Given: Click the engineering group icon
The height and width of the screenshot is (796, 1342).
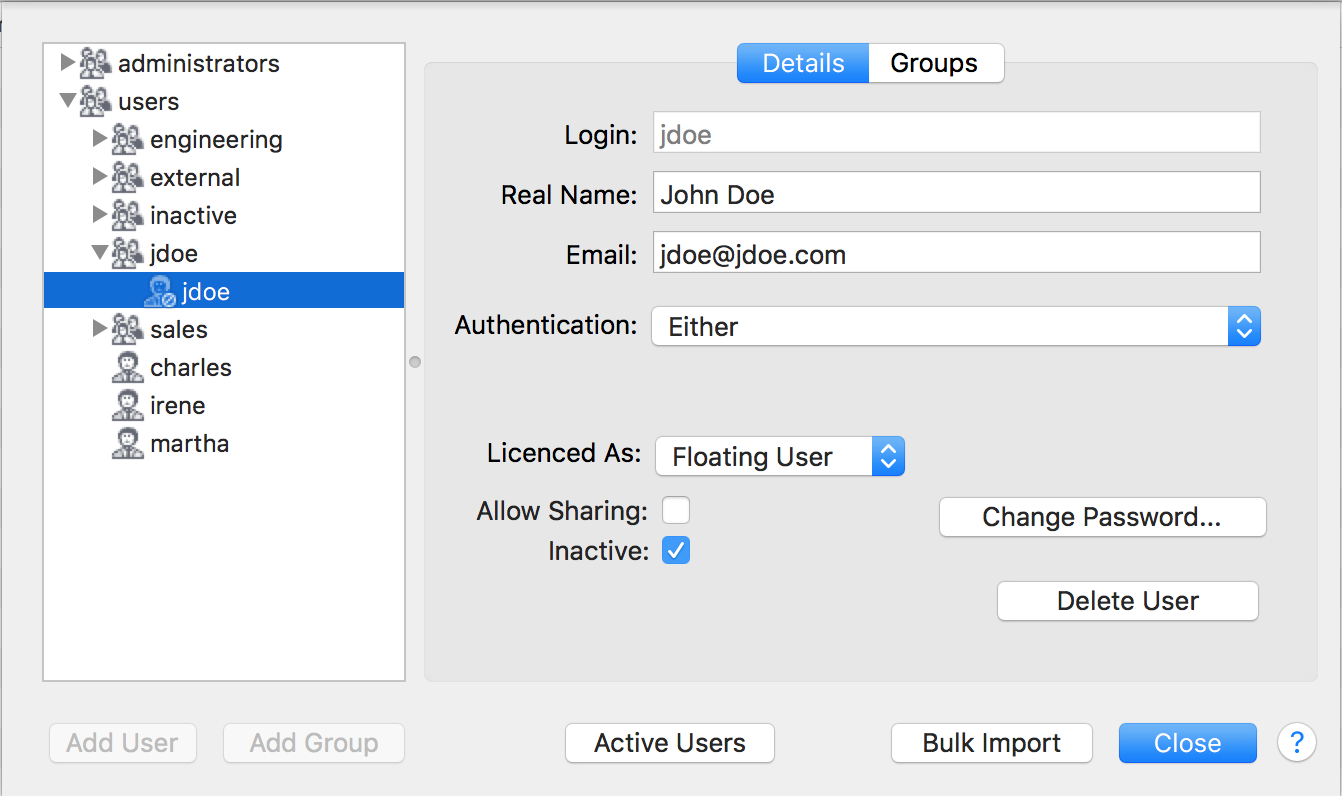Looking at the screenshot, I should (127, 140).
